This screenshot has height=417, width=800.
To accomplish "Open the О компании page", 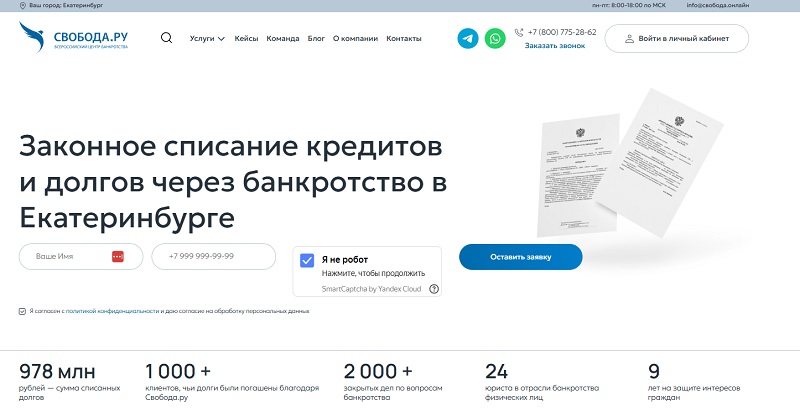I will point(356,38).
